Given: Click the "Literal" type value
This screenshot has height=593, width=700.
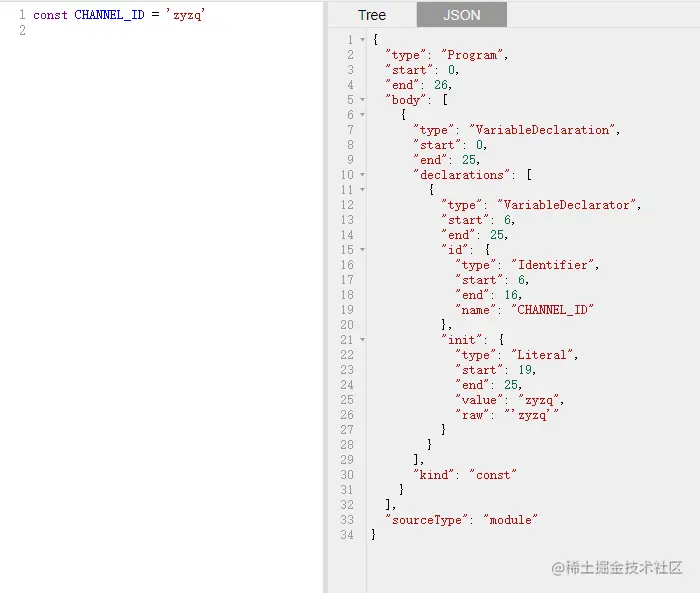Looking at the screenshot, I should [x=542, y=355].
